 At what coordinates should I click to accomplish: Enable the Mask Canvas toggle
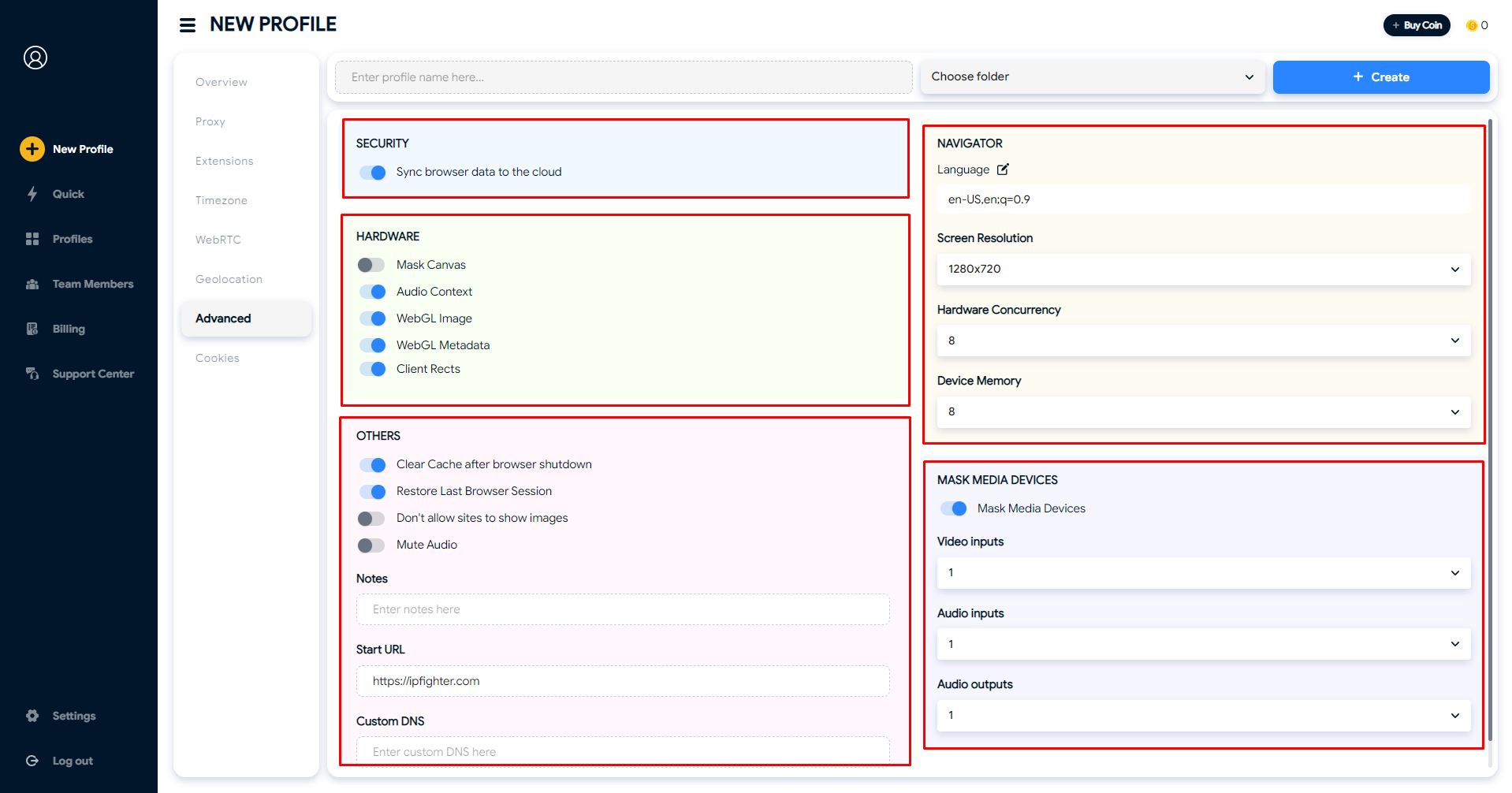pos(371,265)
